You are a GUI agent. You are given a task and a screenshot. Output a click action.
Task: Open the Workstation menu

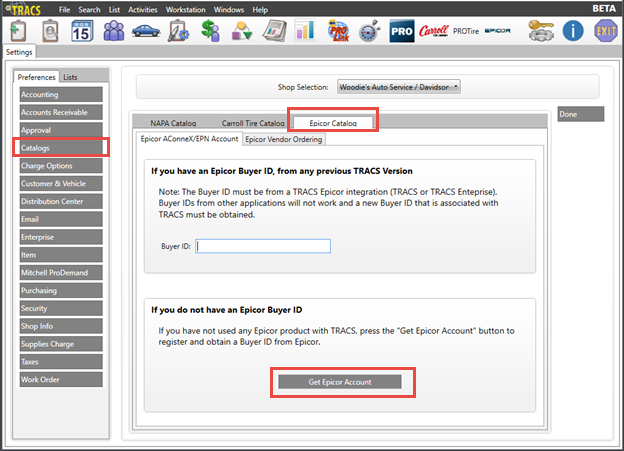coord(185,10)
